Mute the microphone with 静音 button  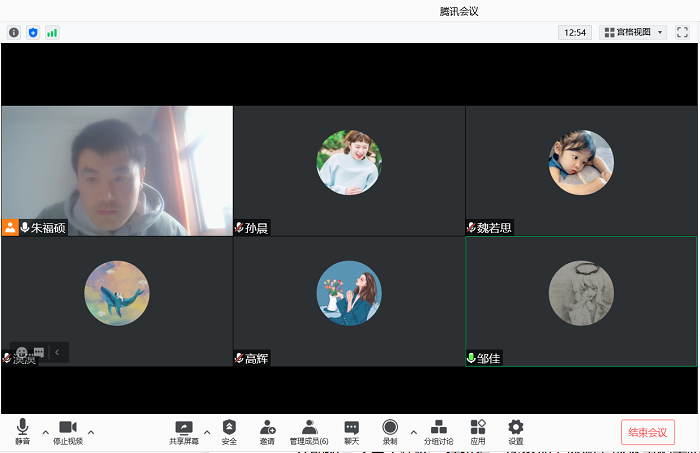pos(22,431)
